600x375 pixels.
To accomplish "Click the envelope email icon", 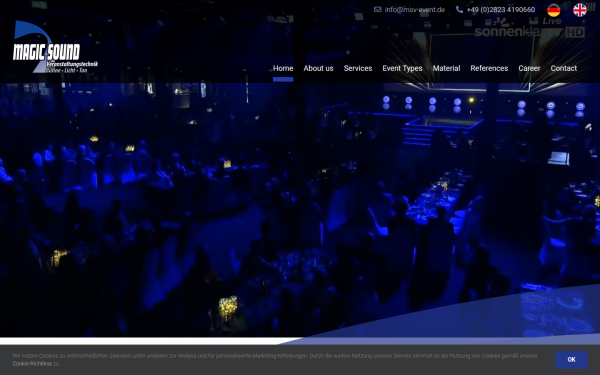I will click(x=378, y=10).
